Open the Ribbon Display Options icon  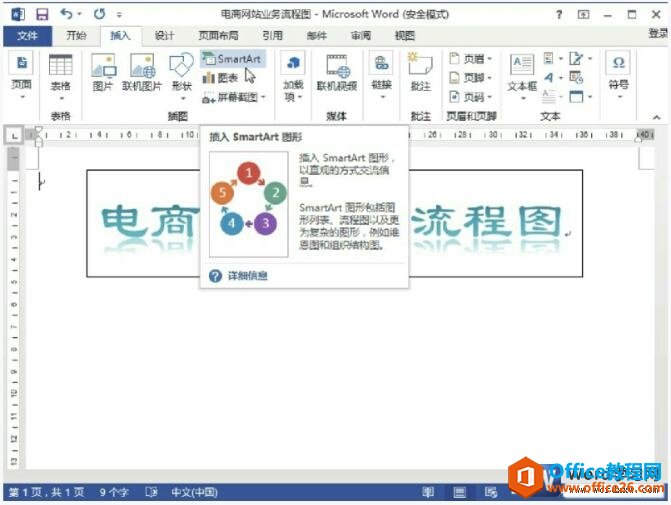[583, 15]
